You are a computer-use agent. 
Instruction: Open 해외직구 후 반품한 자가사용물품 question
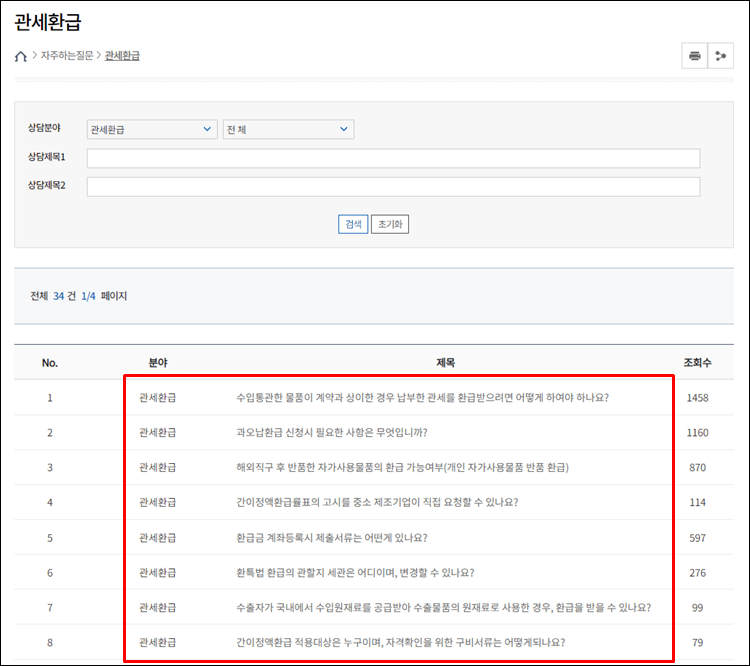tap(402, 467)
